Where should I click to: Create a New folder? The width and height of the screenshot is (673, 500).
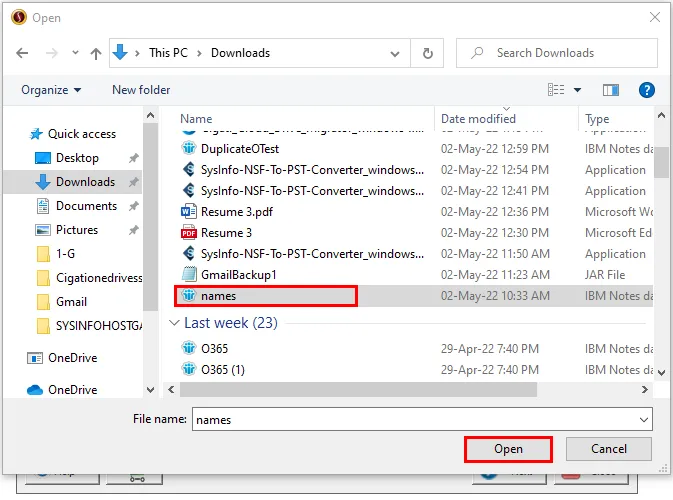141,90
